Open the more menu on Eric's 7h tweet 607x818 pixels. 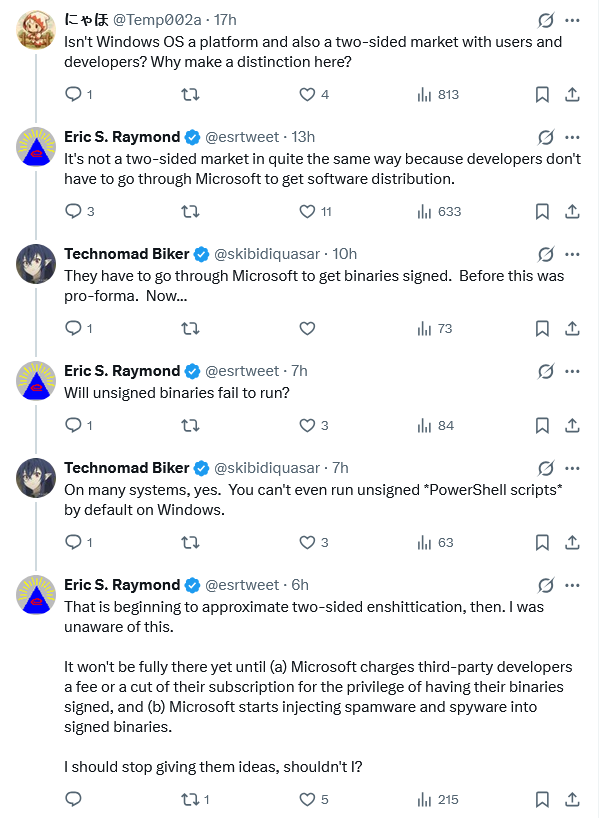[572, 371]
